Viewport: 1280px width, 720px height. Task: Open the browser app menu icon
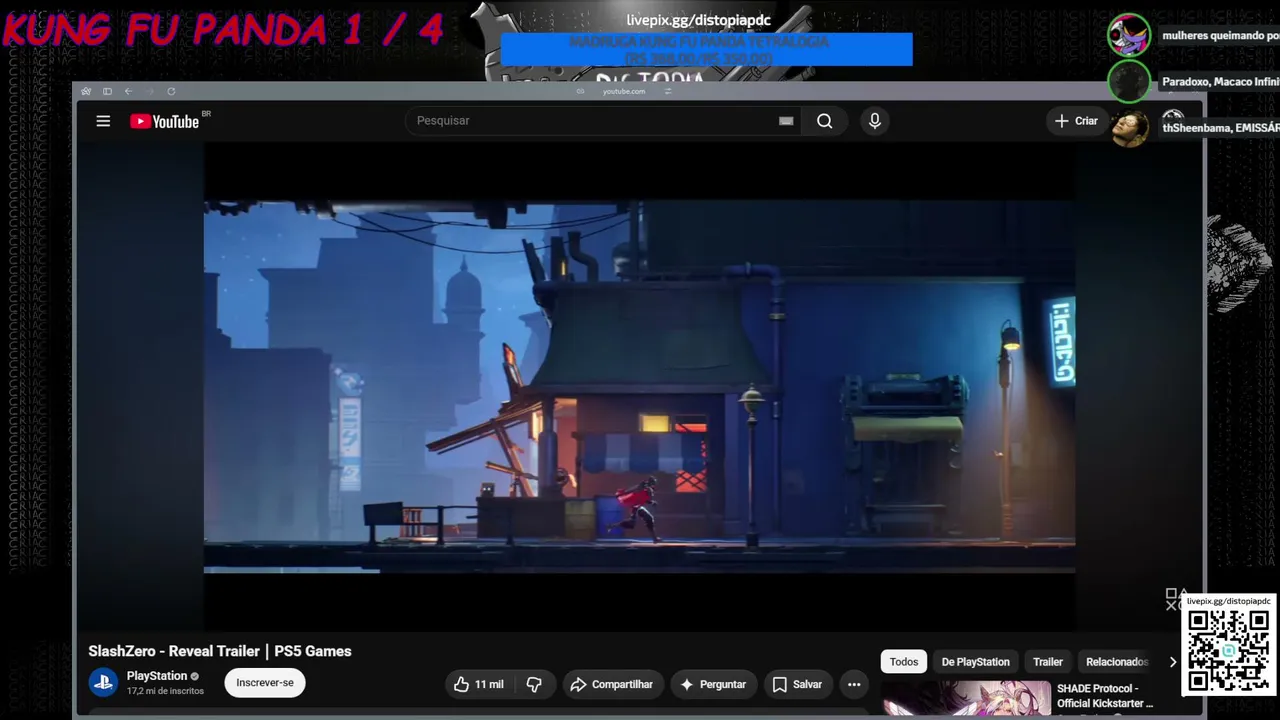pos(86,91)
